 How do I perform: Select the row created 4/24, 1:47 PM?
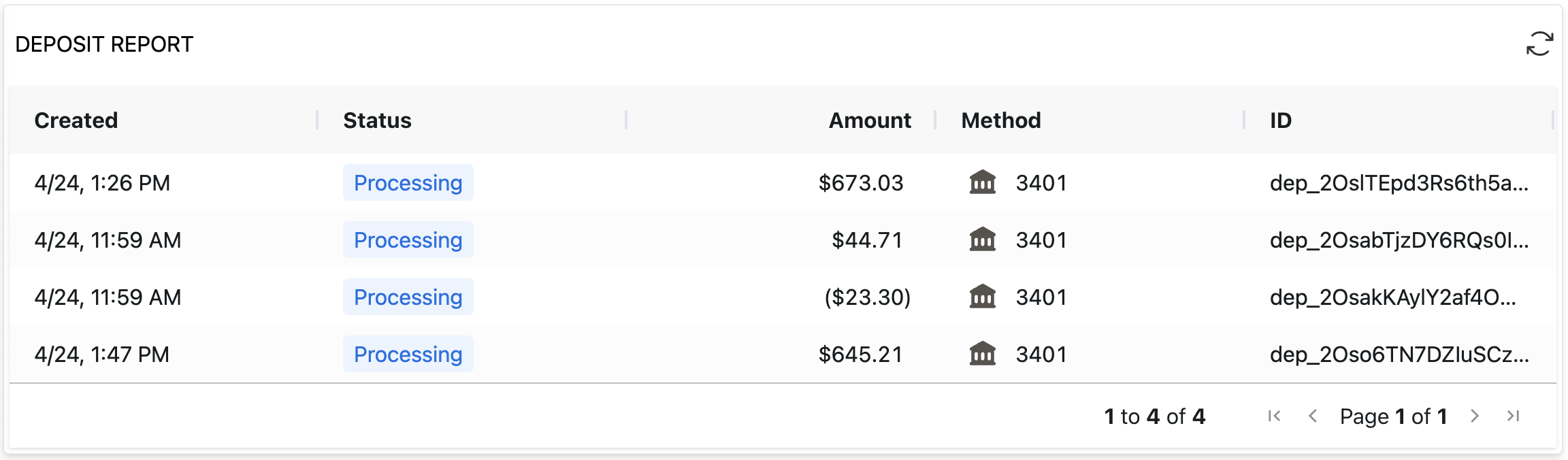(x=102, y=354)
